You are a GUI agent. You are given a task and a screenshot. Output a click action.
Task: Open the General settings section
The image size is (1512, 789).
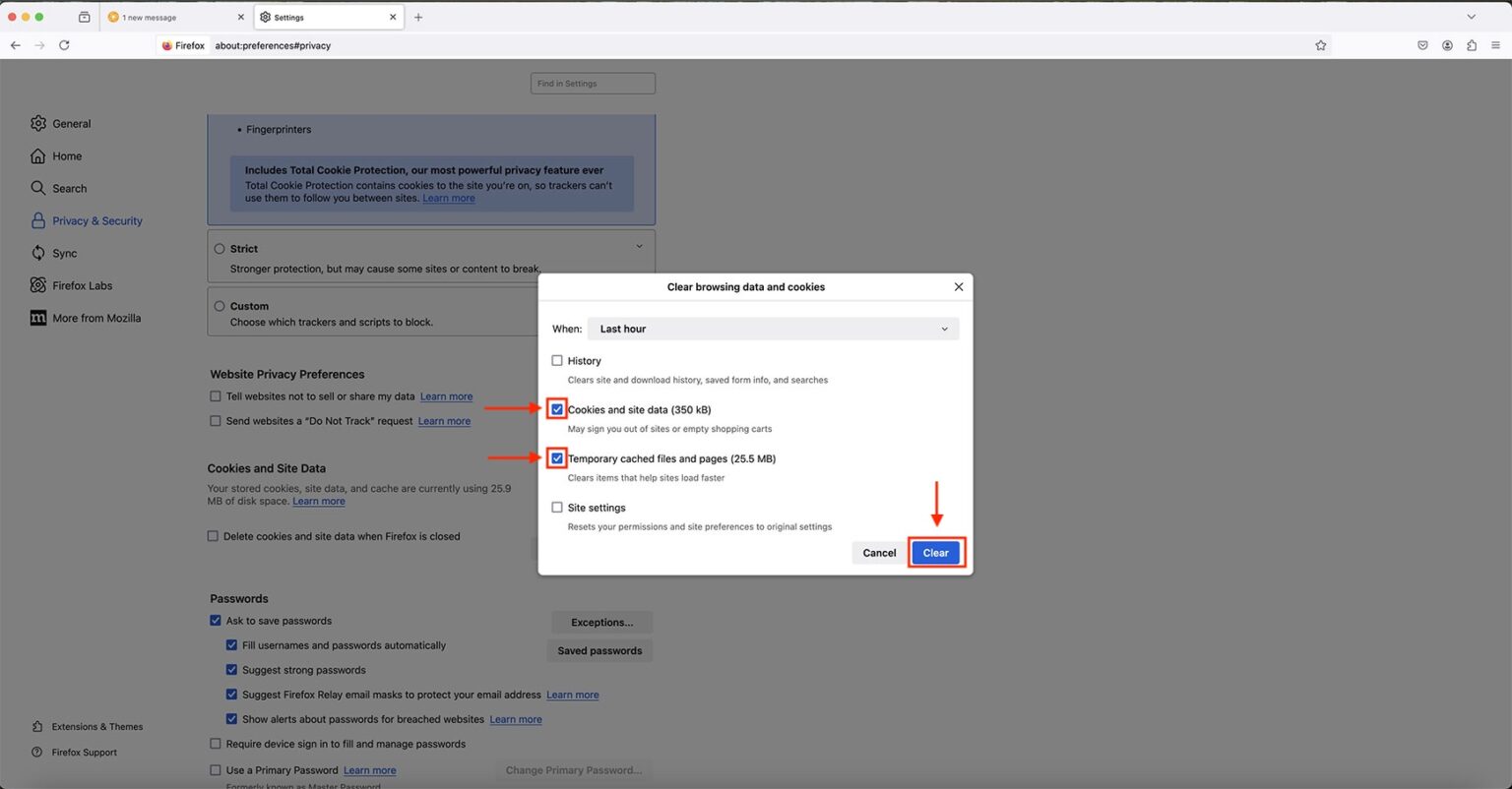click(71, 123)
